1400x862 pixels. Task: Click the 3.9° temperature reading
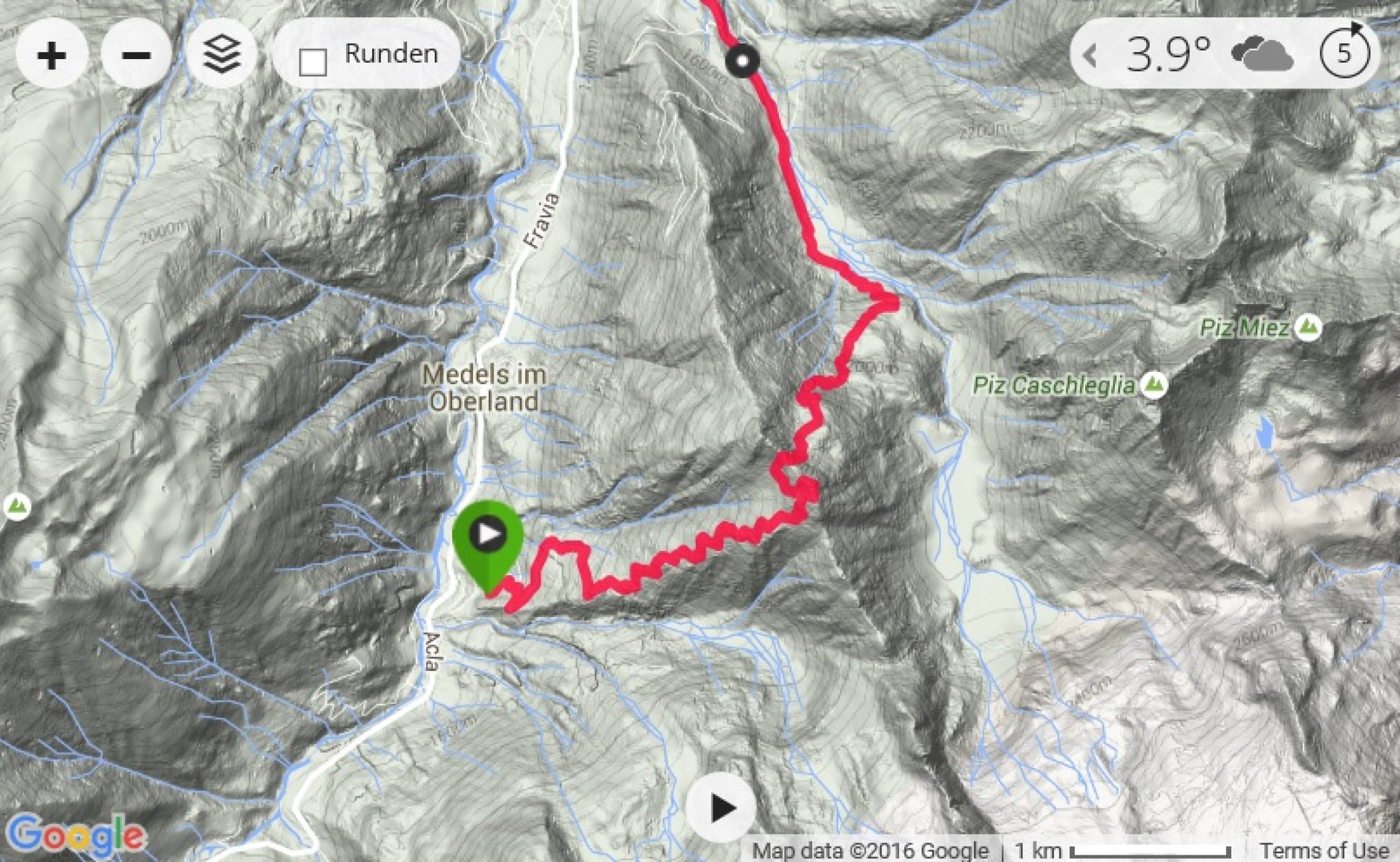pyautogui.click(x=1168, y=55)
